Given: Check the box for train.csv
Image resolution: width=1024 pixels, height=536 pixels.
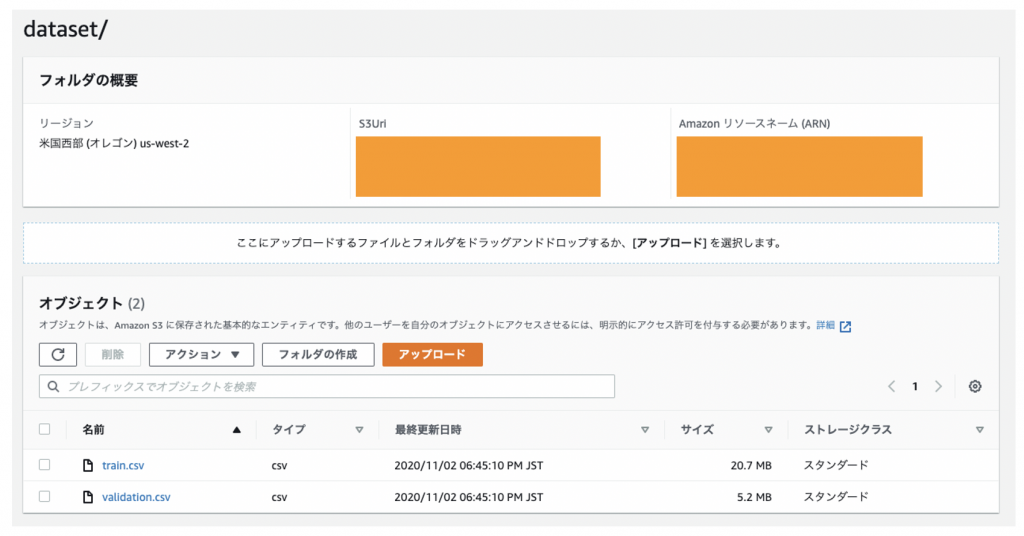Looking at the screenshot, I should 44,465.
